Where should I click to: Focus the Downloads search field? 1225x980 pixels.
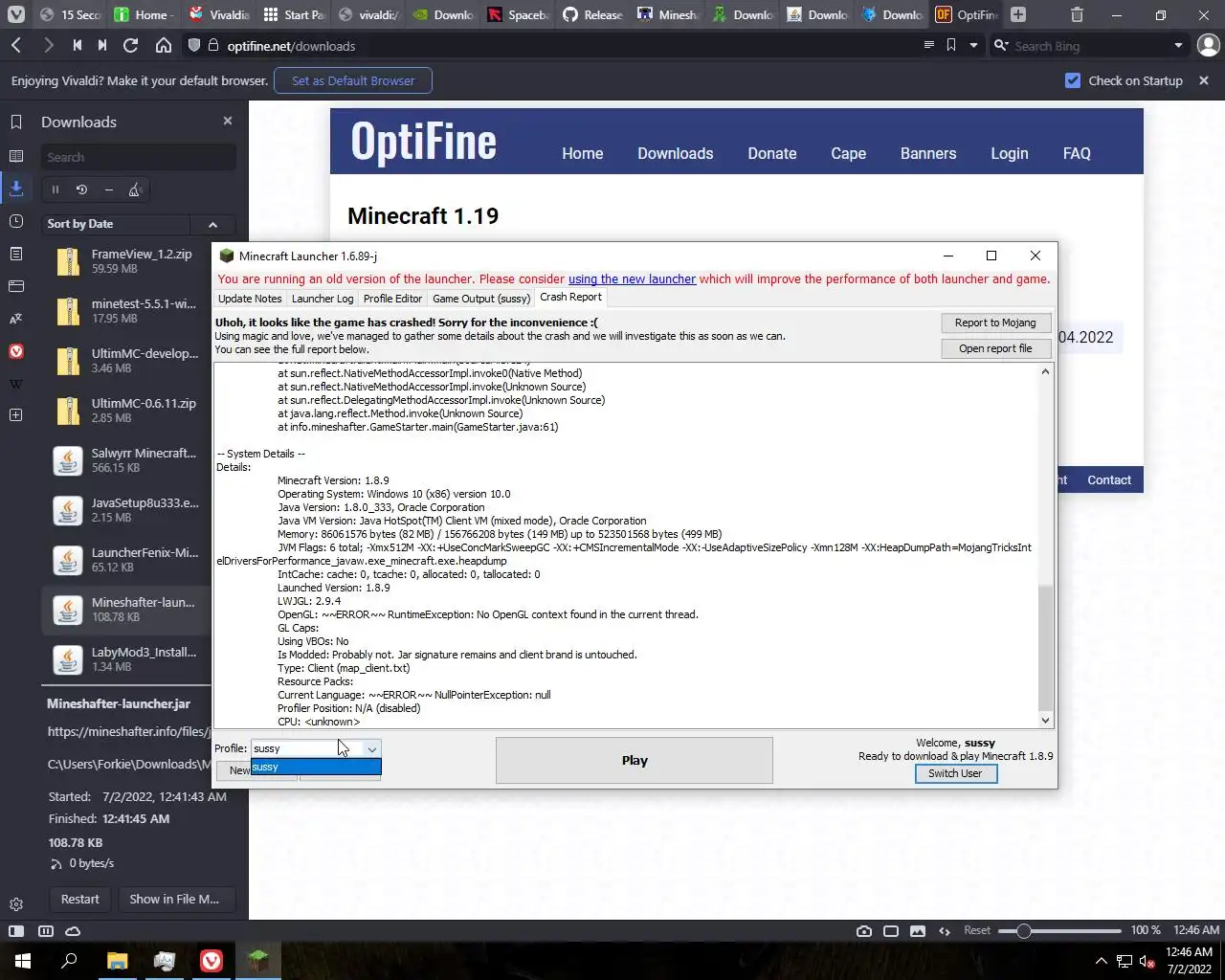point(139,157)
